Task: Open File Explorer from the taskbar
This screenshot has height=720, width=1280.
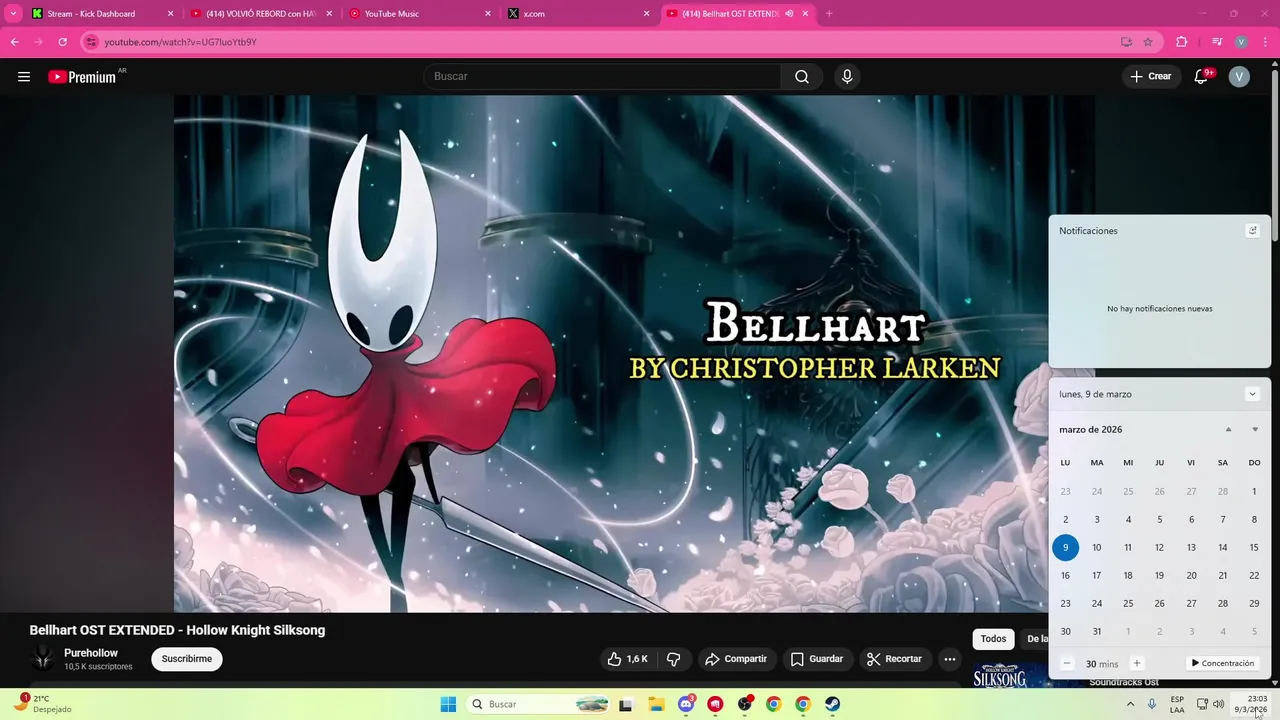Action: coord(656,704)
